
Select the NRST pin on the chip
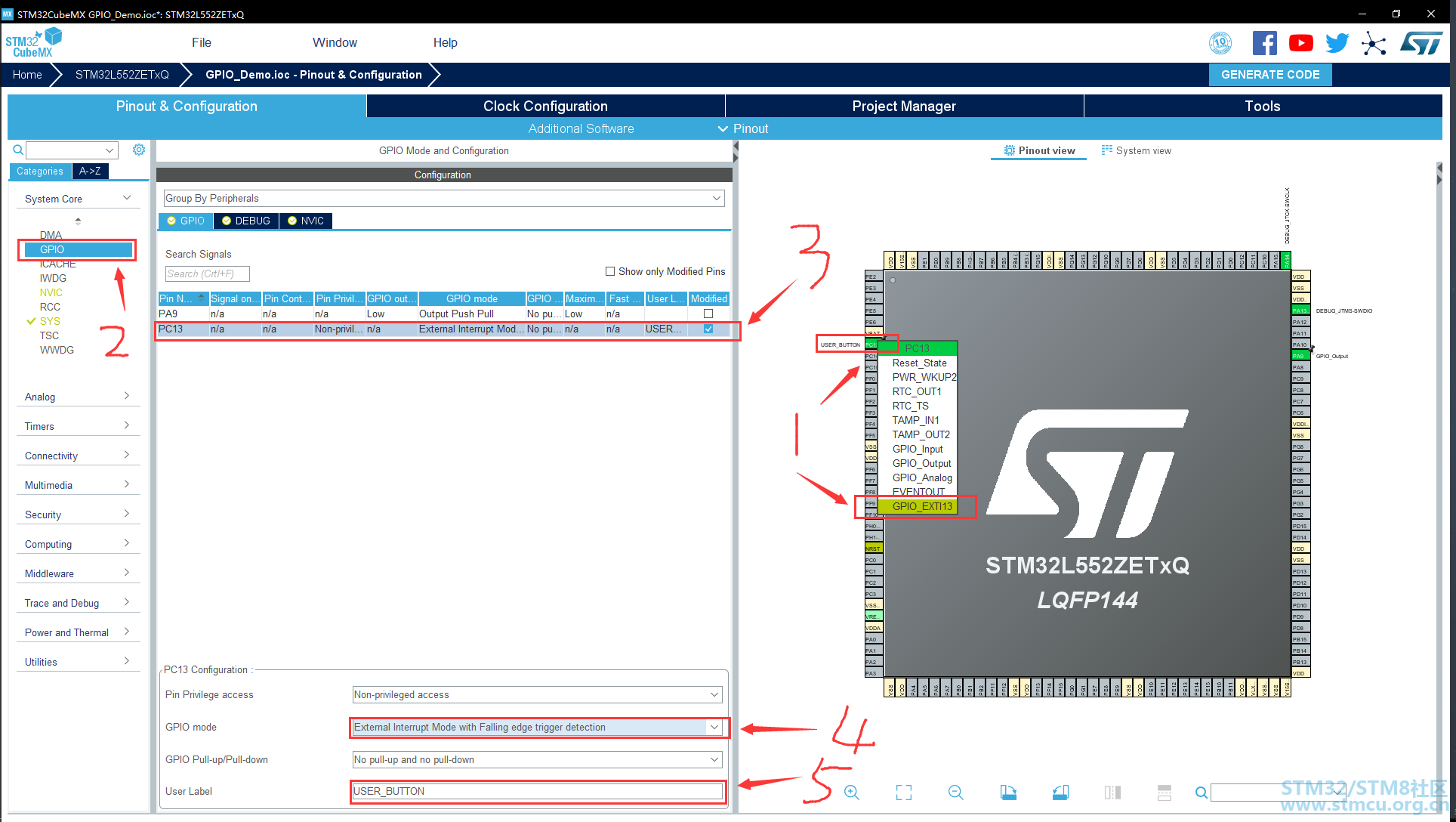point(872,549)
